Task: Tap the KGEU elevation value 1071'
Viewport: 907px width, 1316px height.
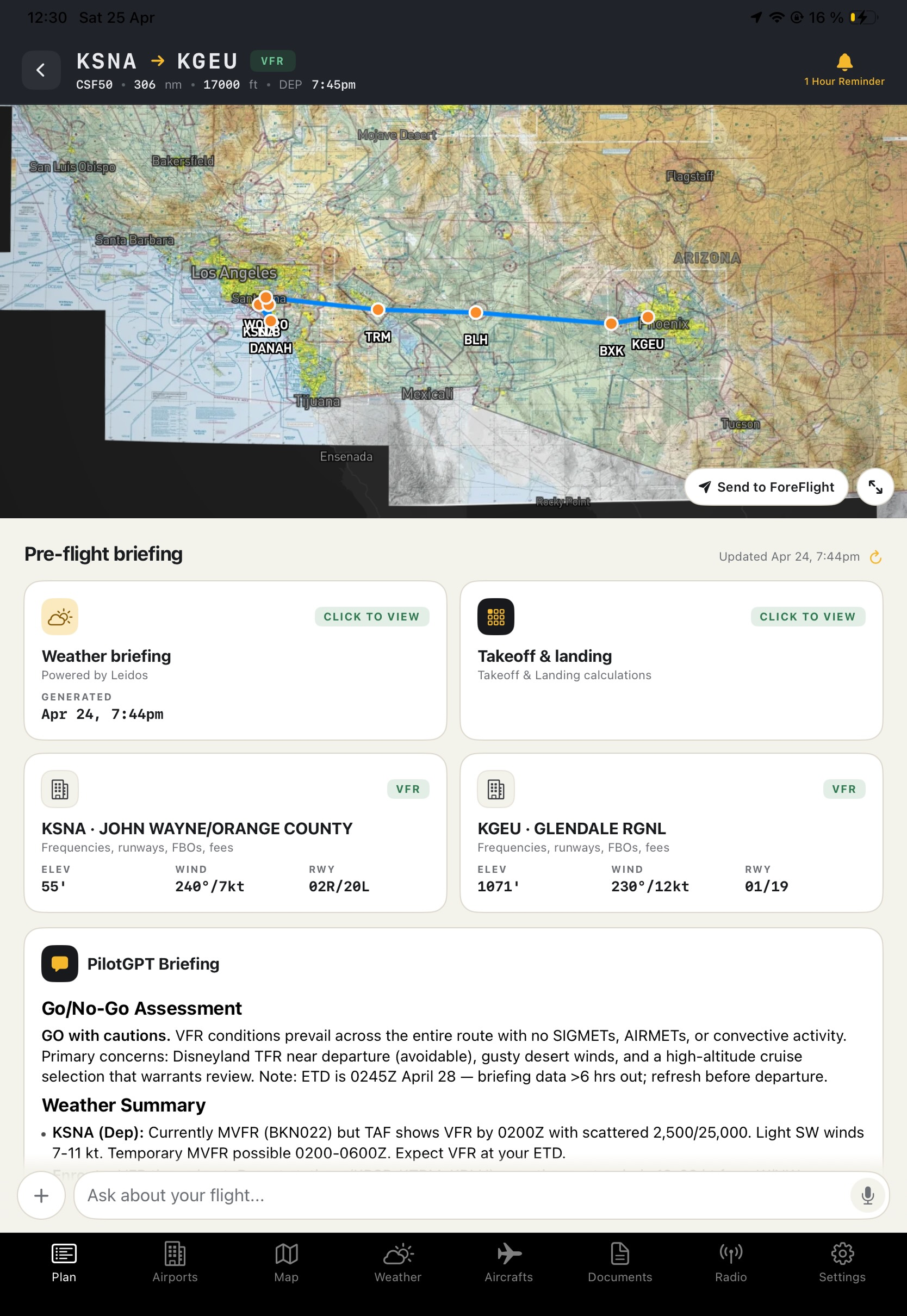Action: click(499, 886)
